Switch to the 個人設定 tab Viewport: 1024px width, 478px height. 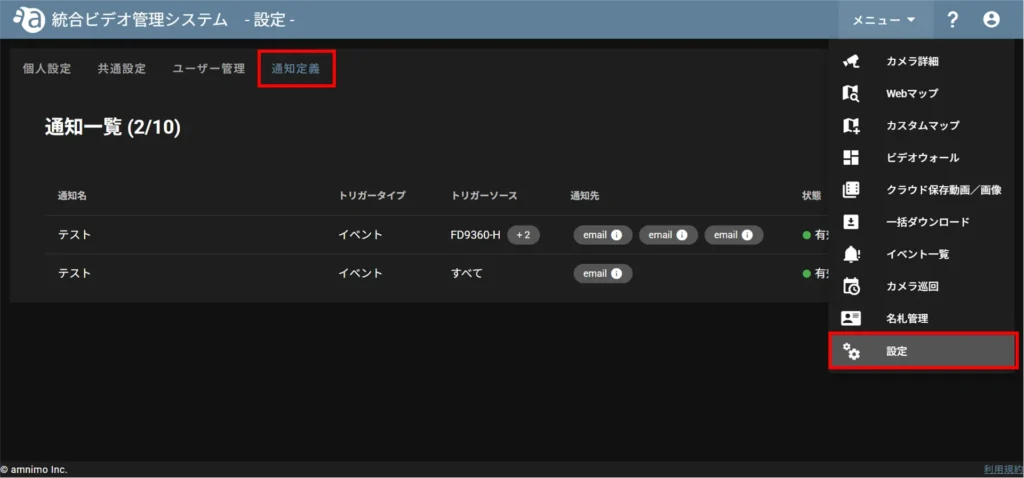47,69
